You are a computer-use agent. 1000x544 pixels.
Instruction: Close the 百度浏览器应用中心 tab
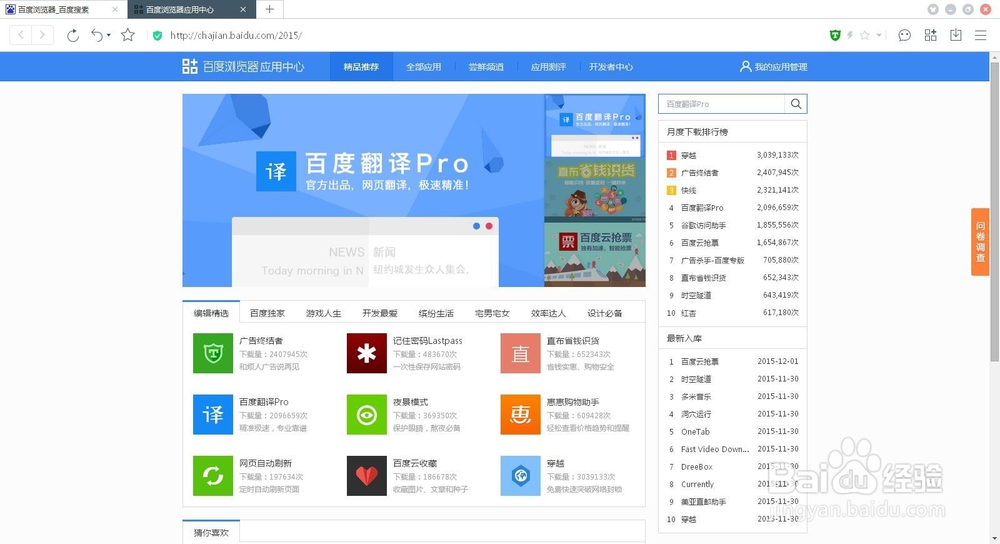243,10
